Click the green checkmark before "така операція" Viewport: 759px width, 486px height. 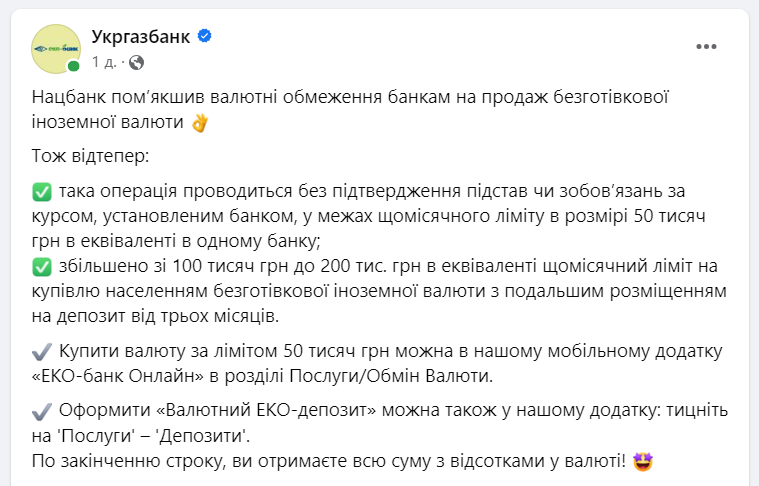click(42, 191)
